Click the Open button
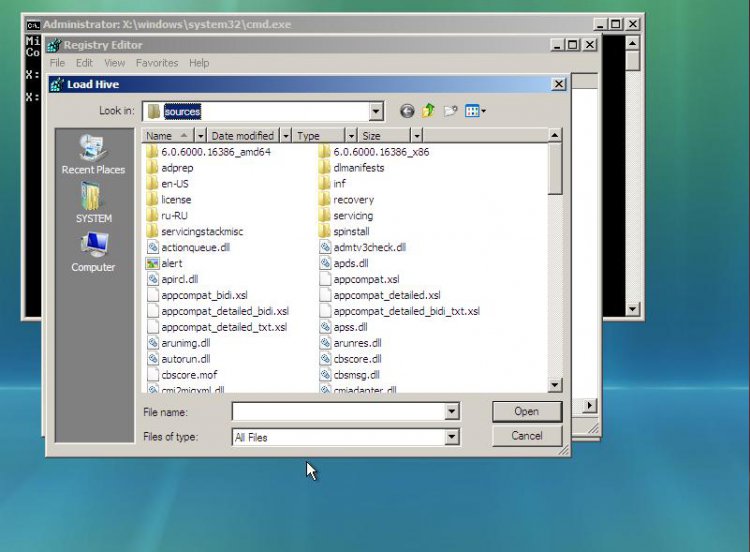This screenshot has width=750, height=552. (527, 411)
